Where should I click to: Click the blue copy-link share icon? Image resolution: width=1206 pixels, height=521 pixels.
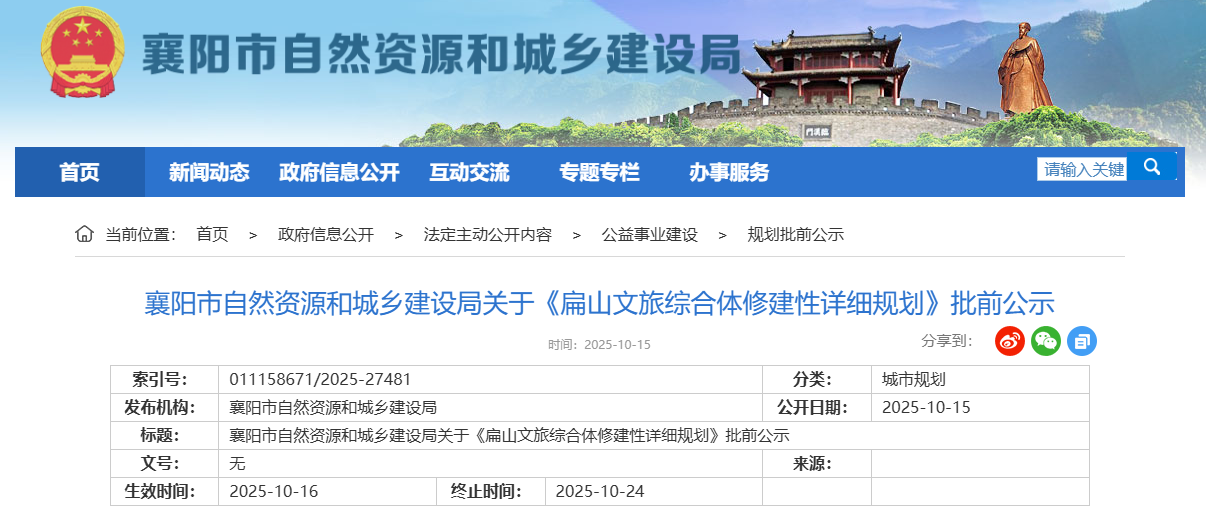point(1082,341)
